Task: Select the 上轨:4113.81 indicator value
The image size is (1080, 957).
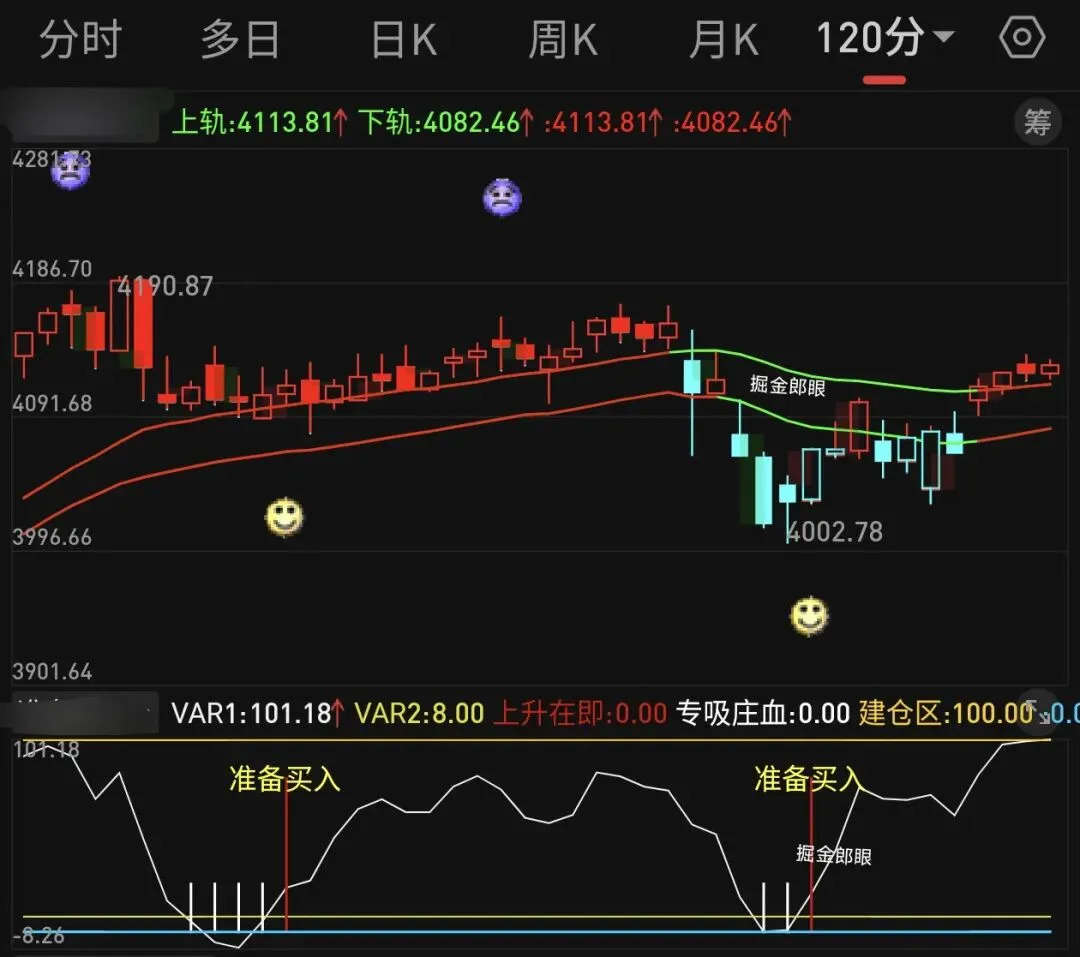Action: pos(260,123)
